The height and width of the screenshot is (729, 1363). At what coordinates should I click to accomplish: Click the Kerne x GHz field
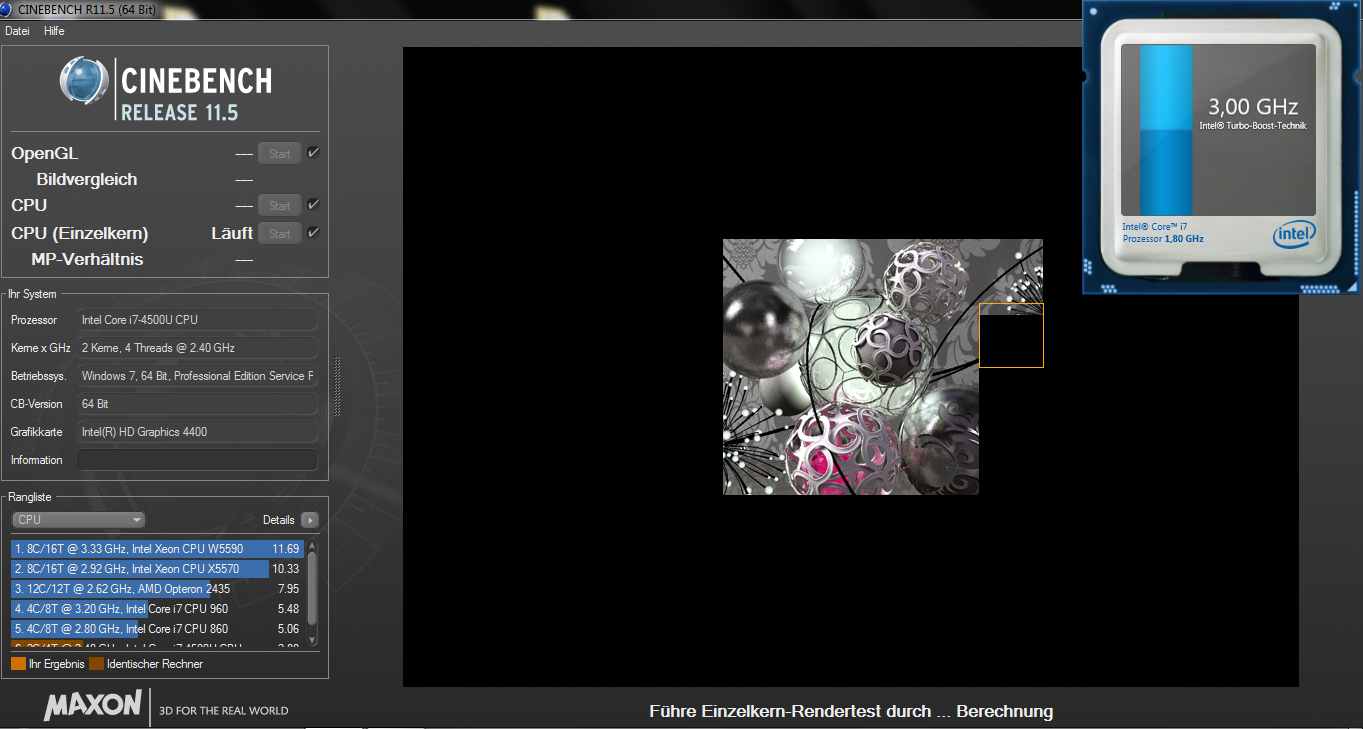click(198, 348)
